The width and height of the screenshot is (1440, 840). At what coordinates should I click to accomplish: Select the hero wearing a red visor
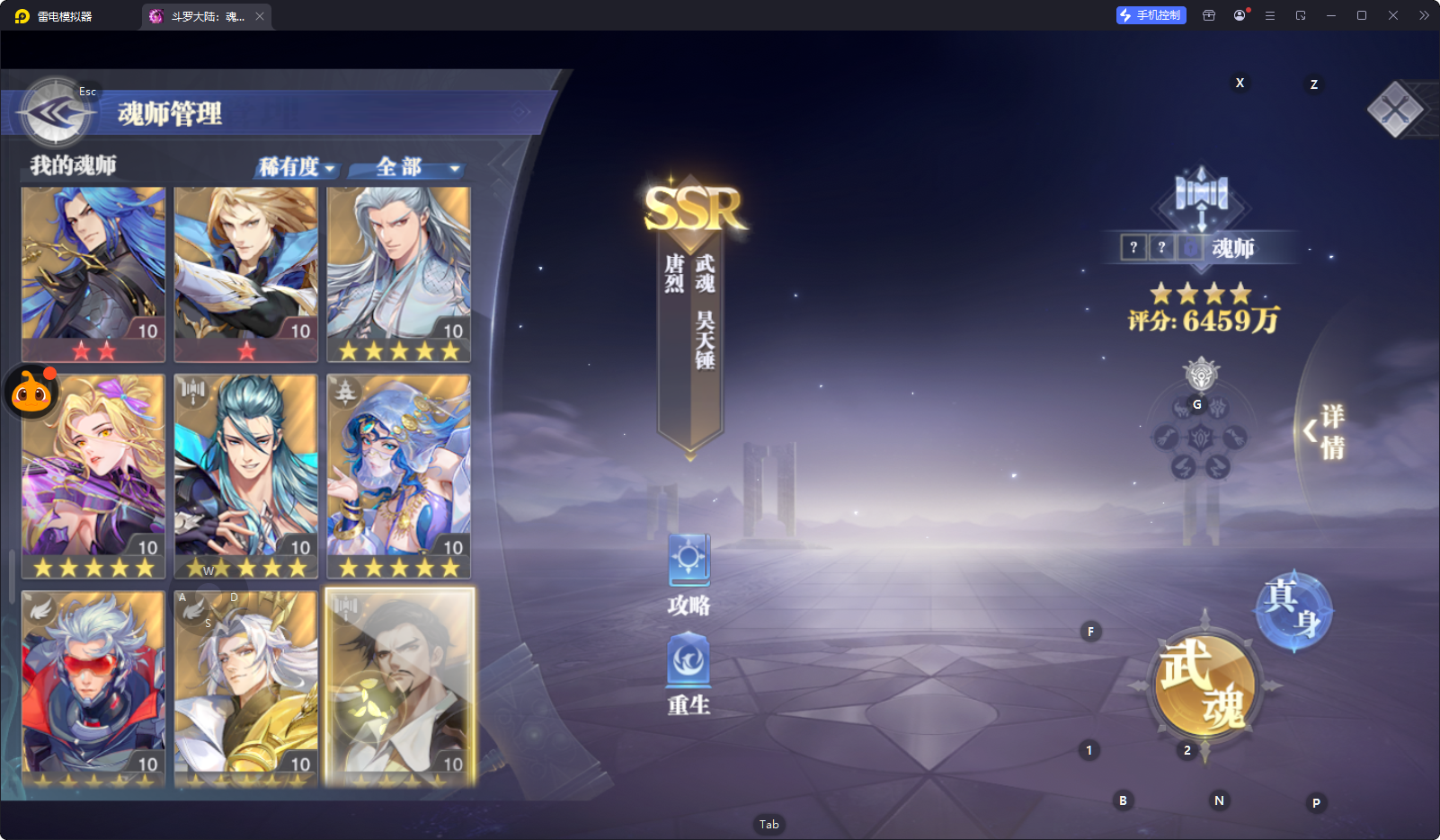tap(93, 688)
